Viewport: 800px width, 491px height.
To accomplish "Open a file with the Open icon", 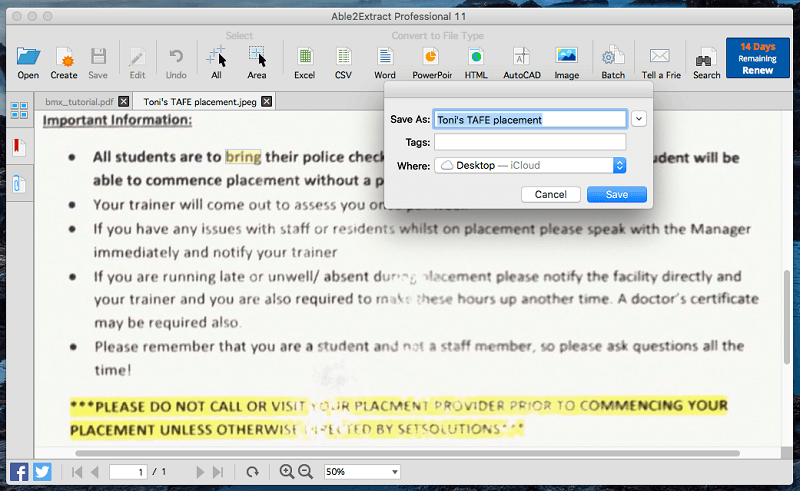I will [x=28, y=63].
